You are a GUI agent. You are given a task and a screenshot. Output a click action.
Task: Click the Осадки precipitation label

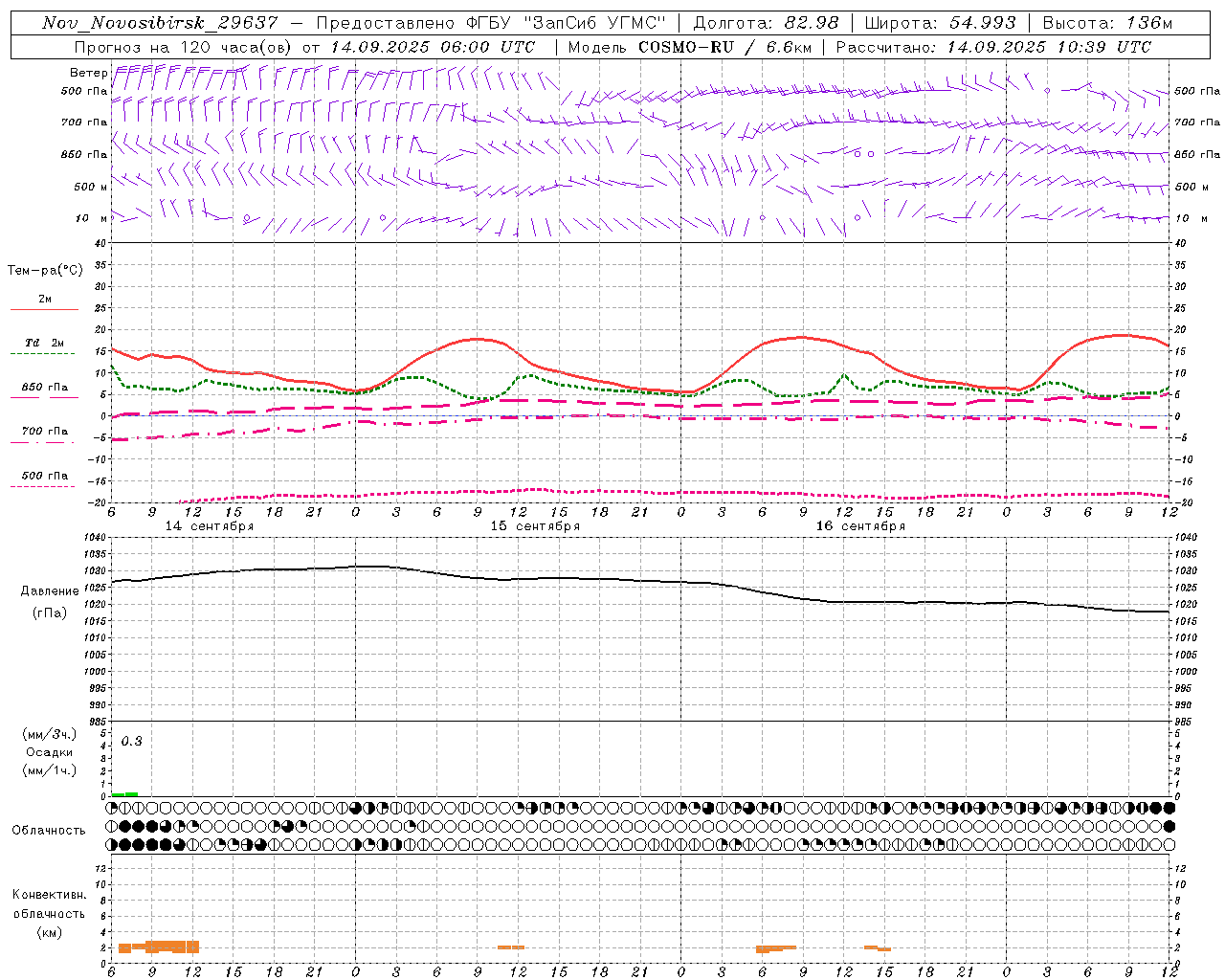pos(49,752)
